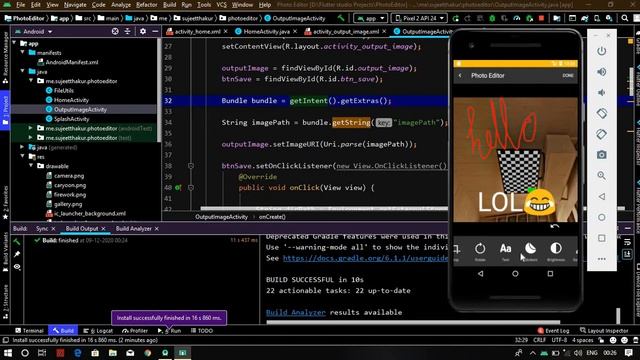
Task: Expand the java (generated) folder
Action: click(x=23, y=147)
